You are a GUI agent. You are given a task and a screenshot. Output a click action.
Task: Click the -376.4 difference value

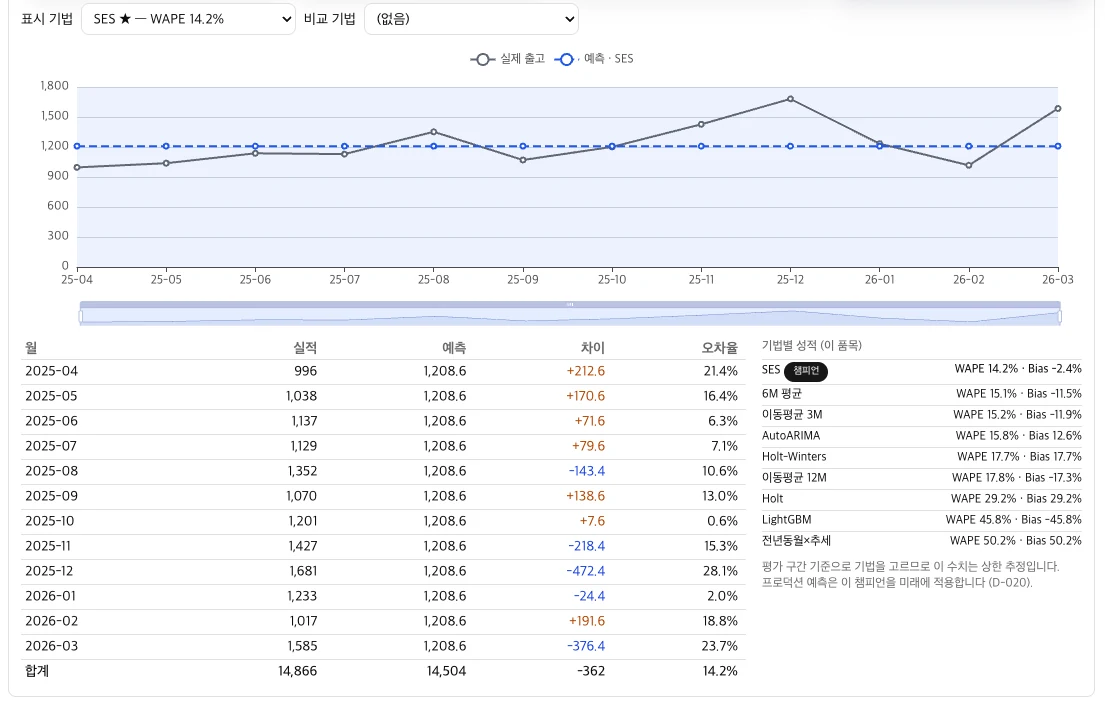coord(586,646)
